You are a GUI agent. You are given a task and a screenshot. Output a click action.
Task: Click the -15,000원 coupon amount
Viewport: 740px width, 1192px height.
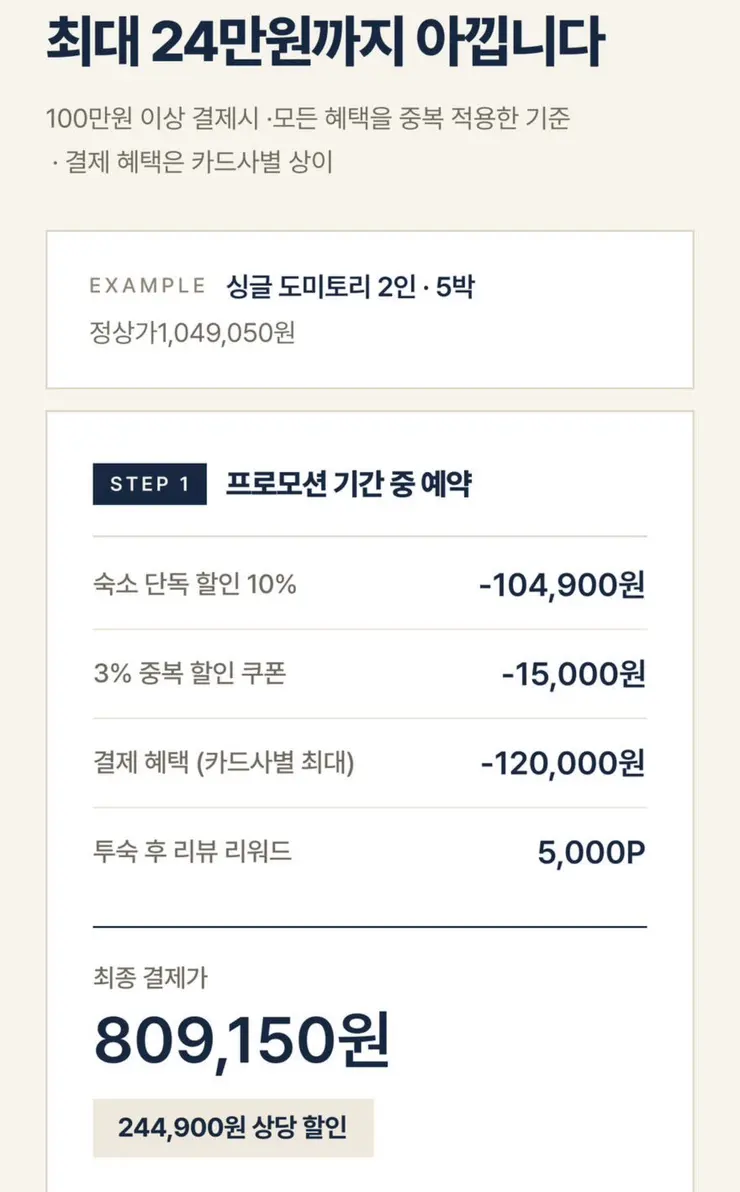[573, 674]
